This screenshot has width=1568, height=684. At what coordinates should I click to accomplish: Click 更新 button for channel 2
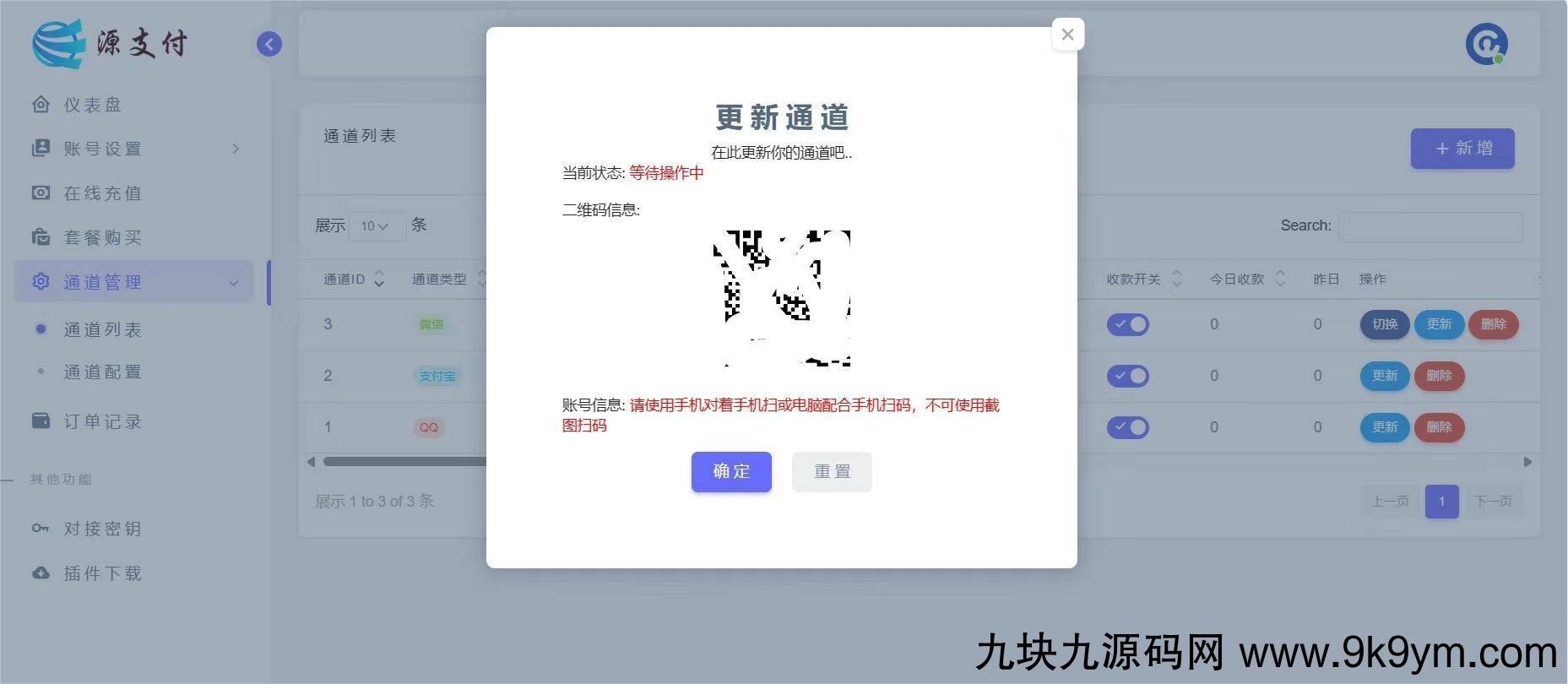coord(1385,376)
